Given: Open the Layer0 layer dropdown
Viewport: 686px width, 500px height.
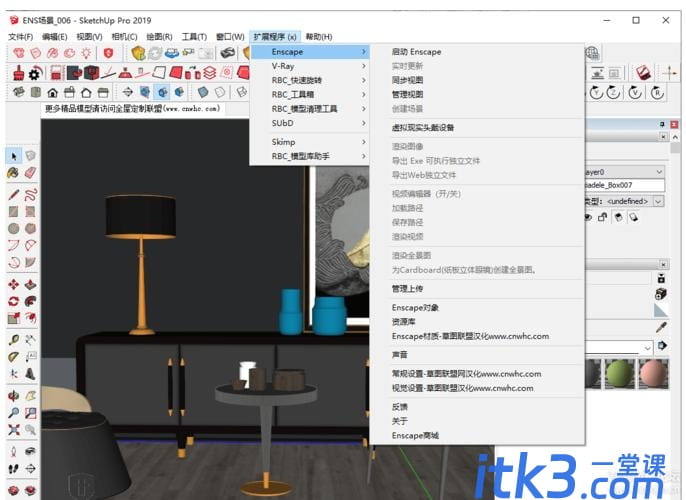Looking at the screenshot, I should point(625,172).
